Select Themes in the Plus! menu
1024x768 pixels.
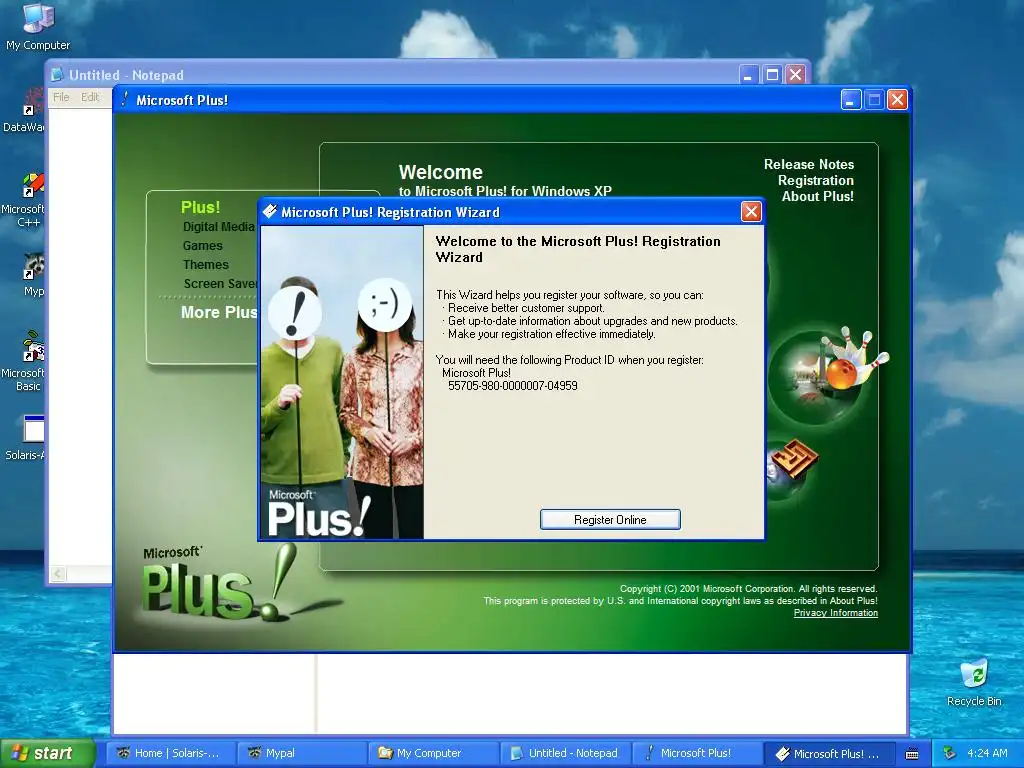coord(206,264)
